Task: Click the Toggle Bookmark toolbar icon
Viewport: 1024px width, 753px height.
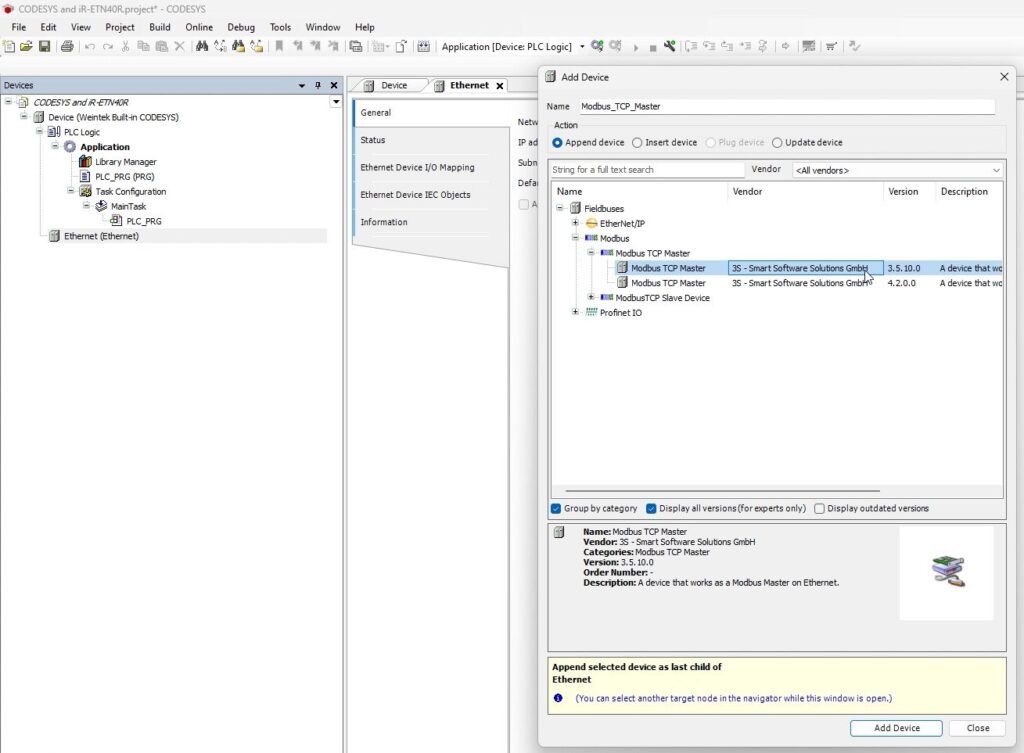Action: (x=279, y=46)
